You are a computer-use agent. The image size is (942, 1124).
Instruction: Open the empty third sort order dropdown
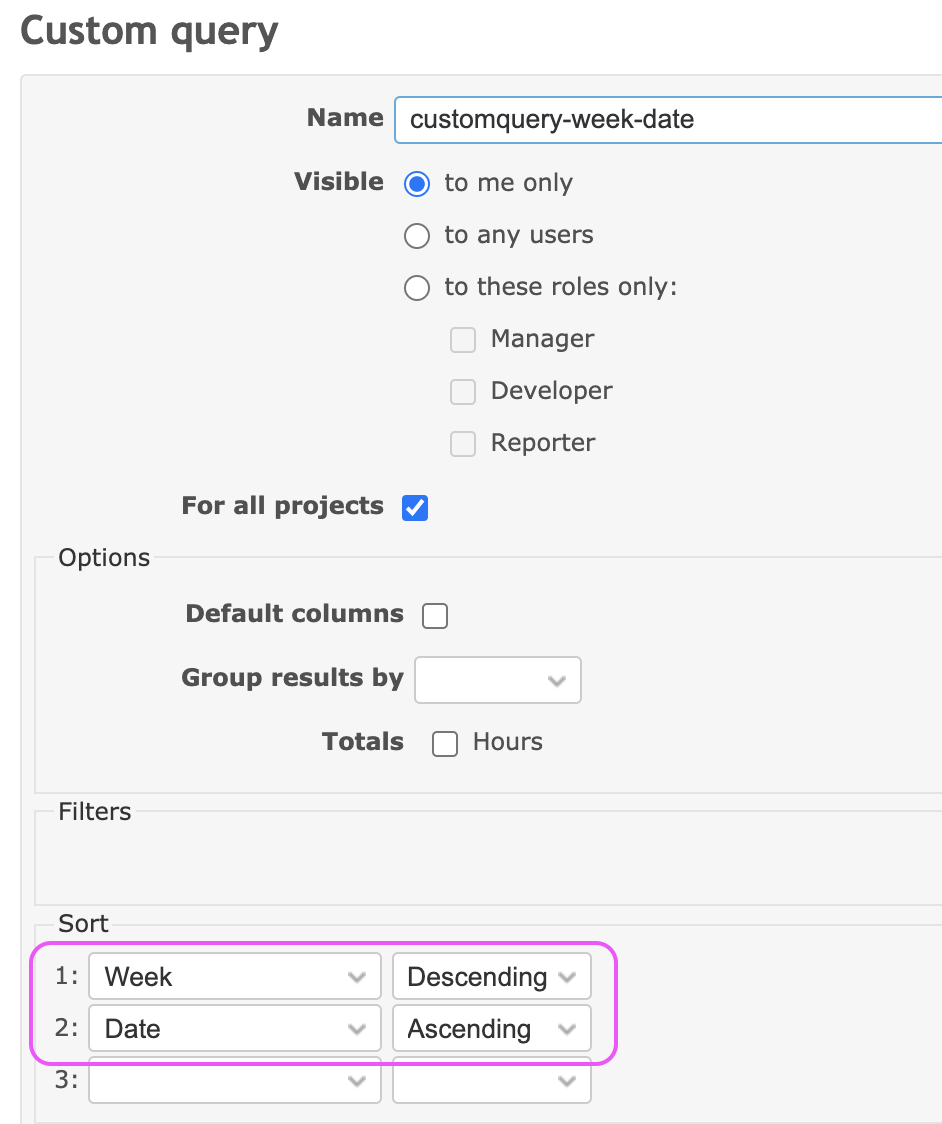(492, 1080)
